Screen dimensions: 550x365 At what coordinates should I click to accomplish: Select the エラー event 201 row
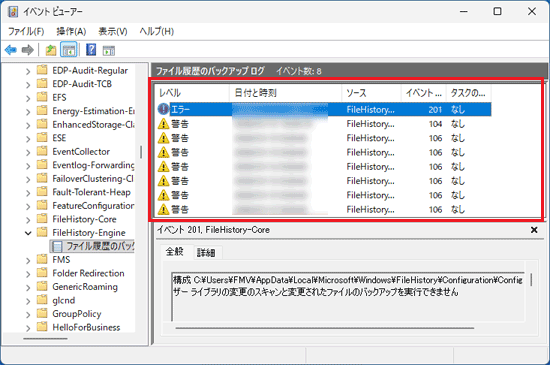tap(324, 109)
